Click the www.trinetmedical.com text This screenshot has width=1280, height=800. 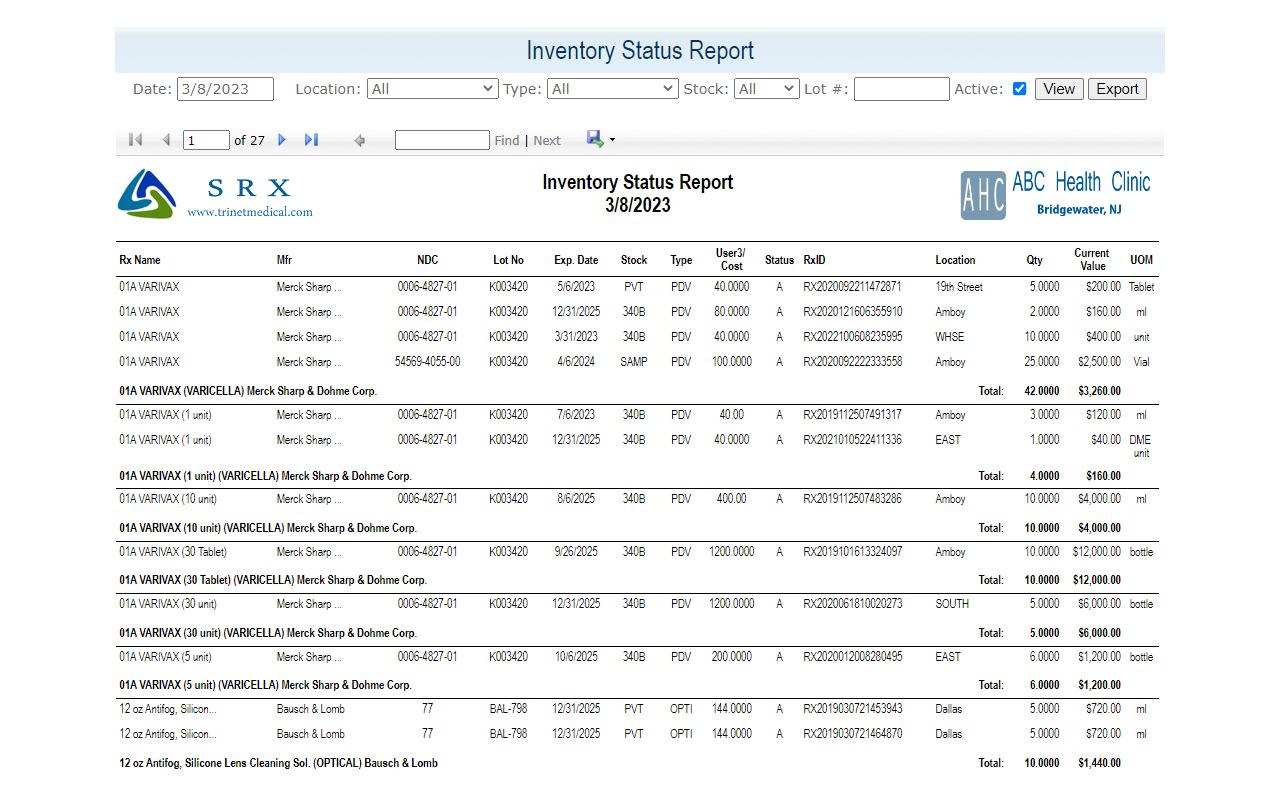click(x=250, y=212)
